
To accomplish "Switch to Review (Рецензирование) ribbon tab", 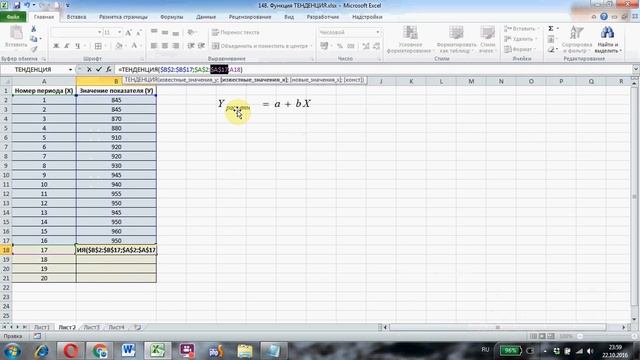I will click(x=250, y=17).
